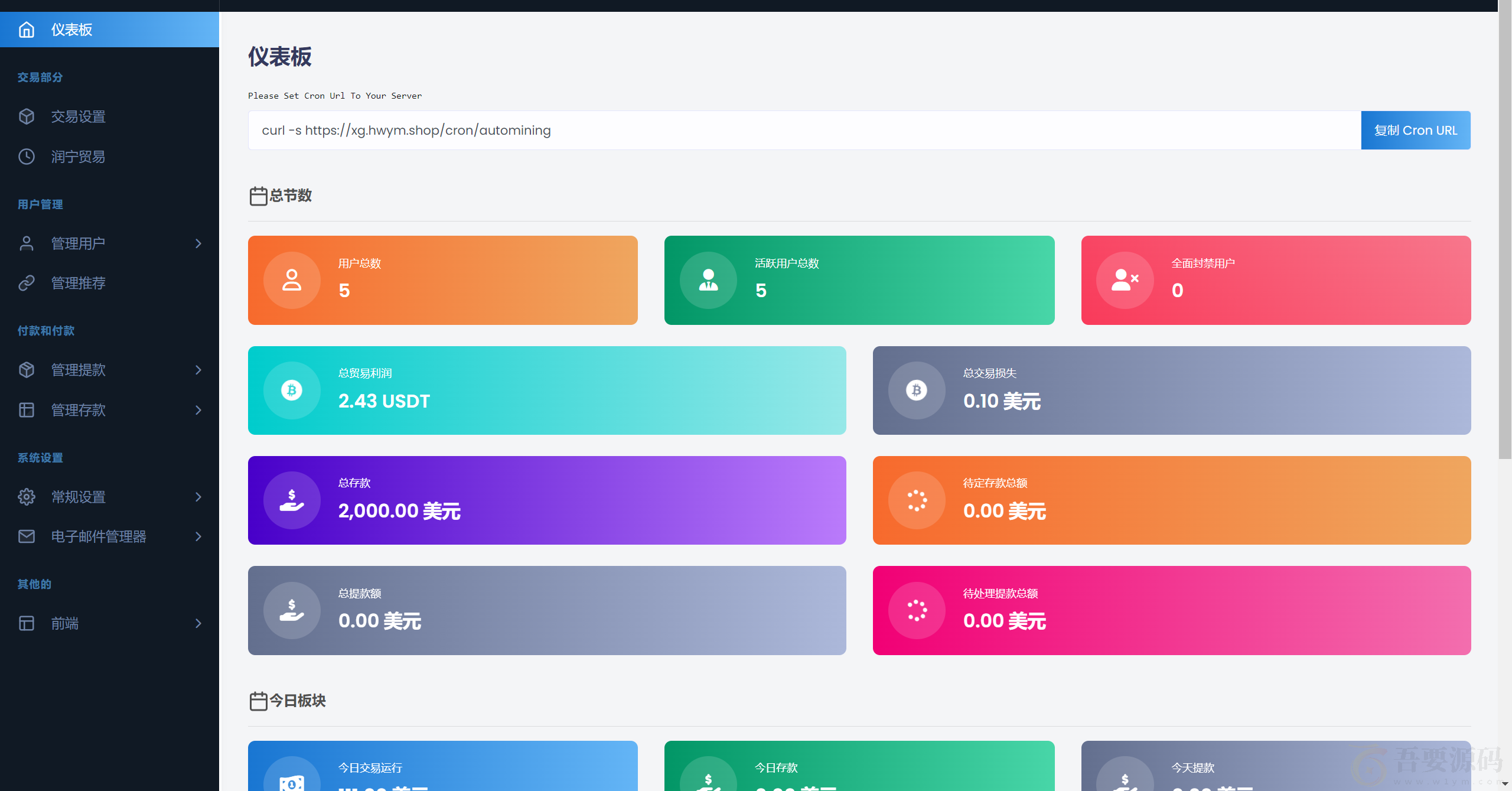The width and height of the screenshot is (1512, 791).
Task: Expand the 电子邮件管理器 submenu chevron
Action: (x=198, y=536)
